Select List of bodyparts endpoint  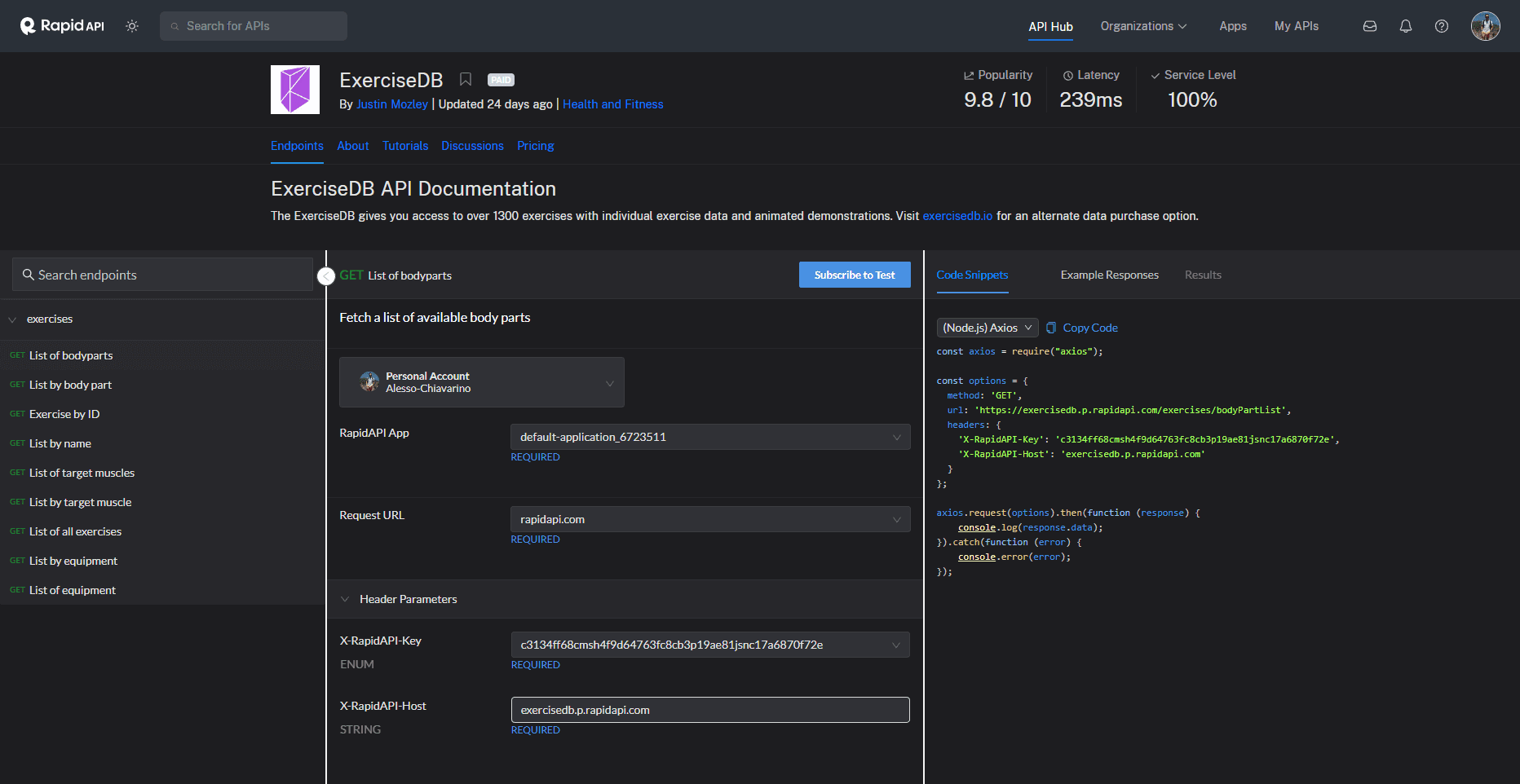[162, 355]
